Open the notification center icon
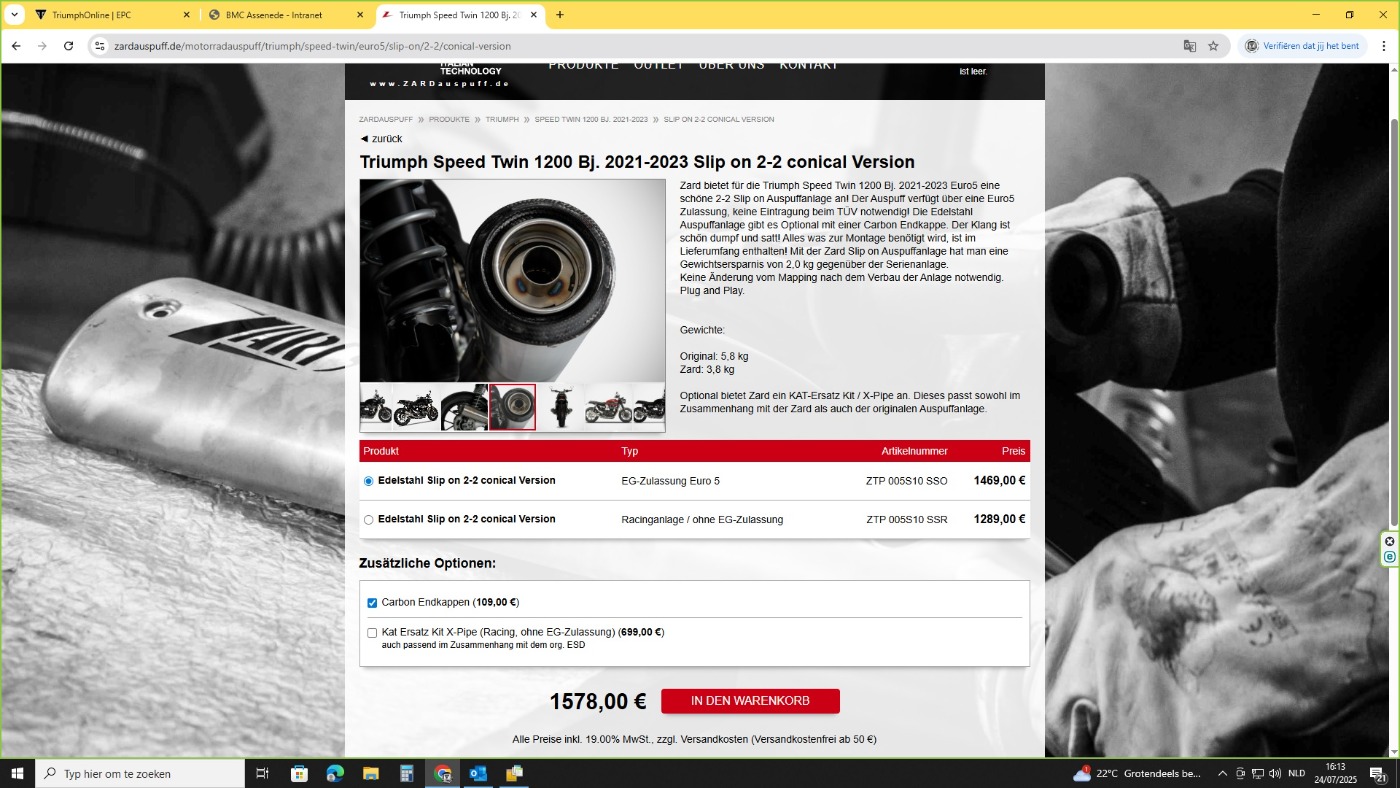The width and height of the screenshot is (1400, 788). (x=1376, y=773)
